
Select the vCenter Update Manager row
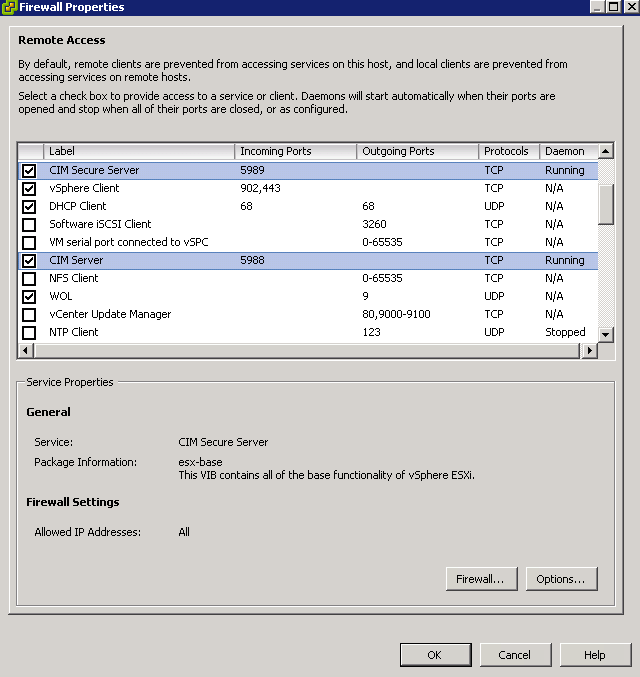(x=110, y=315)
